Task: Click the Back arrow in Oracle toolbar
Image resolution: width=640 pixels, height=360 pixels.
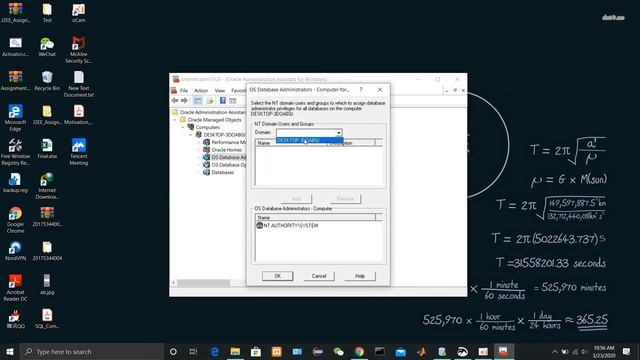Action: 175,100
